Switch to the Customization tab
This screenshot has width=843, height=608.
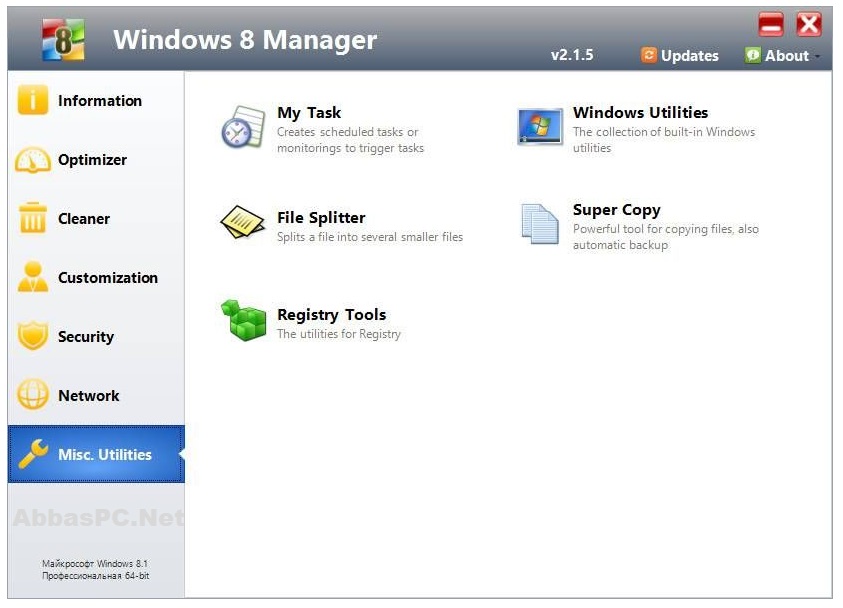pos(96,277)
